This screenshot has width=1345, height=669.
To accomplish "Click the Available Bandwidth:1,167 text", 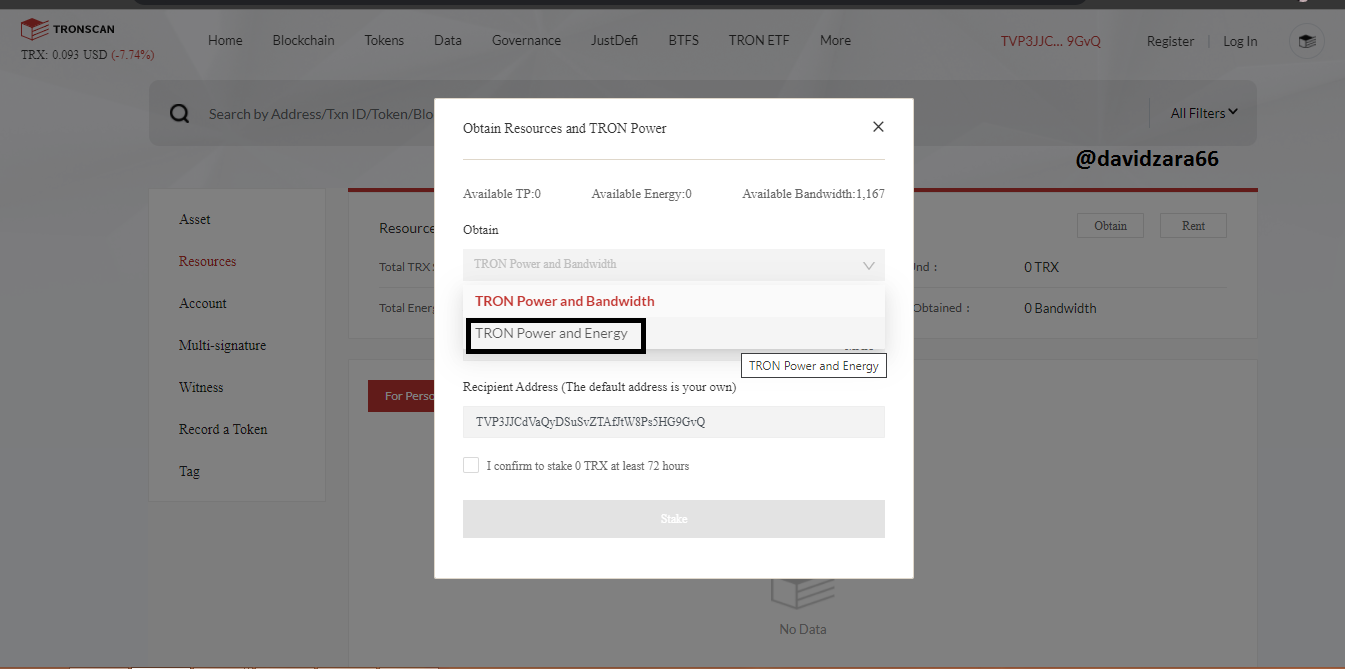I will (x=813, y=194).
